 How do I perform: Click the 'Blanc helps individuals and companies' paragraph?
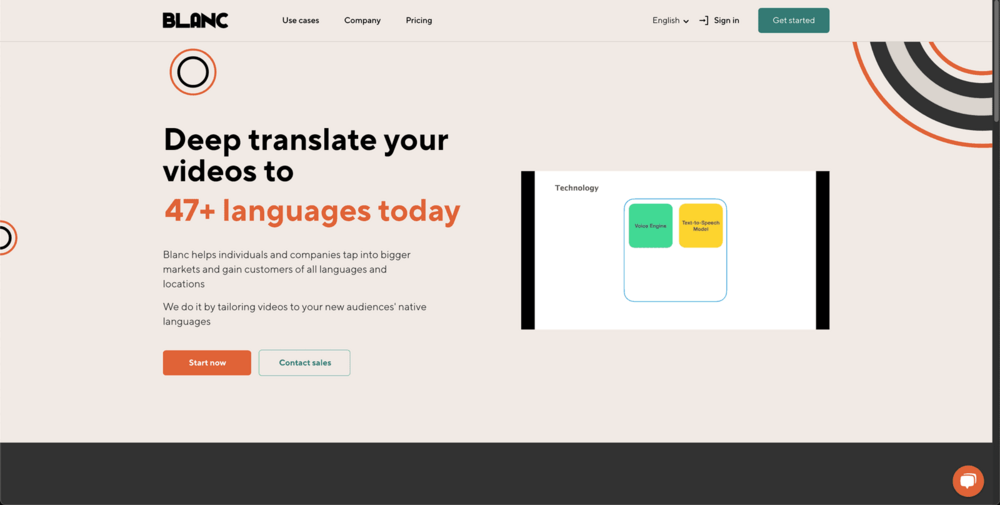pyautogui.click(x=287, y=269)
